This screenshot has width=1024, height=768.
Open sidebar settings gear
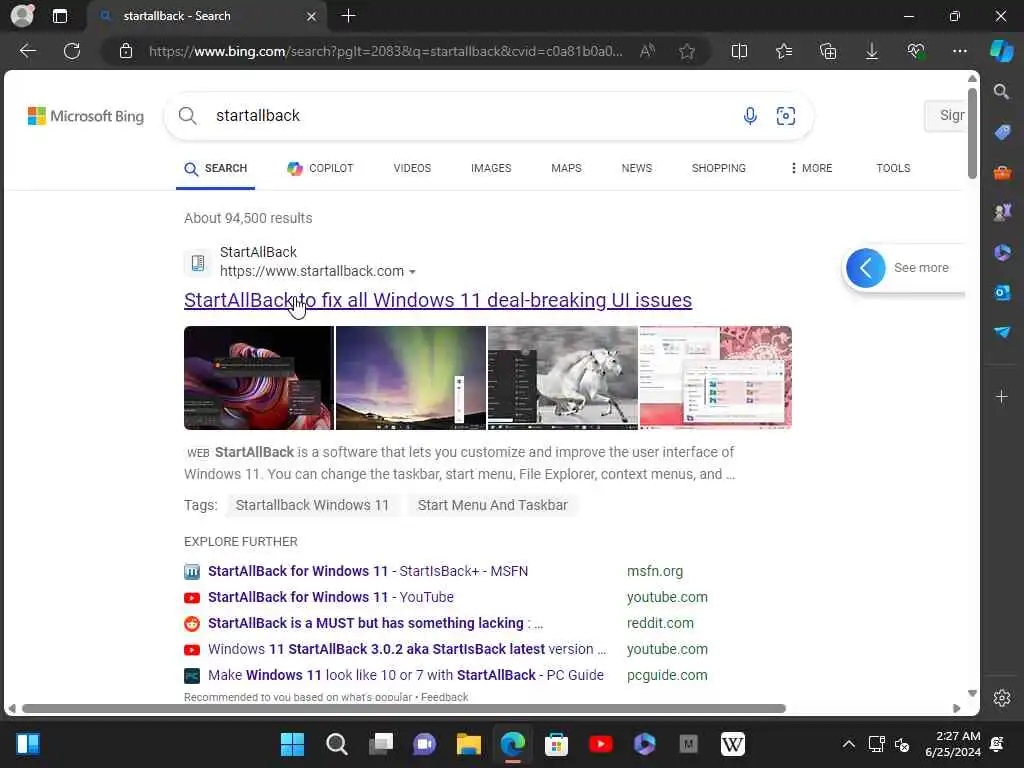[x=1002, y=698]
